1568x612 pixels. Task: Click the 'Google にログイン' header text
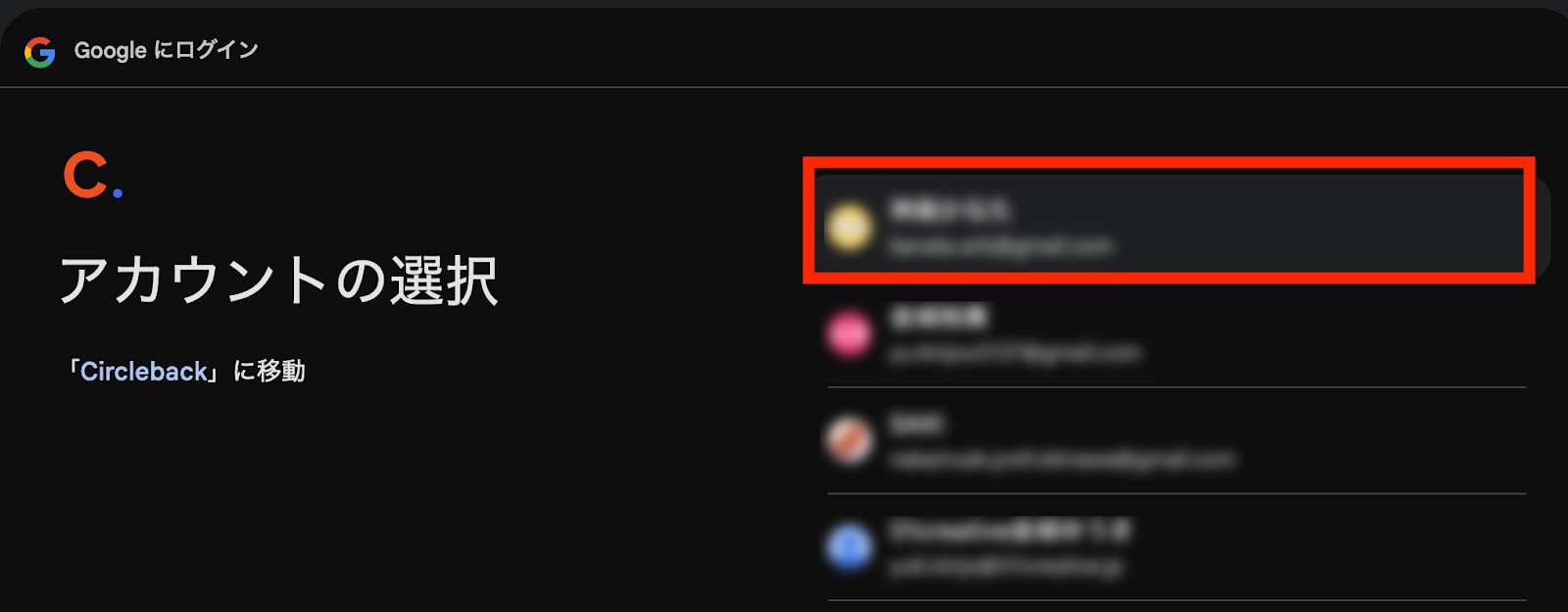[167, 50]
